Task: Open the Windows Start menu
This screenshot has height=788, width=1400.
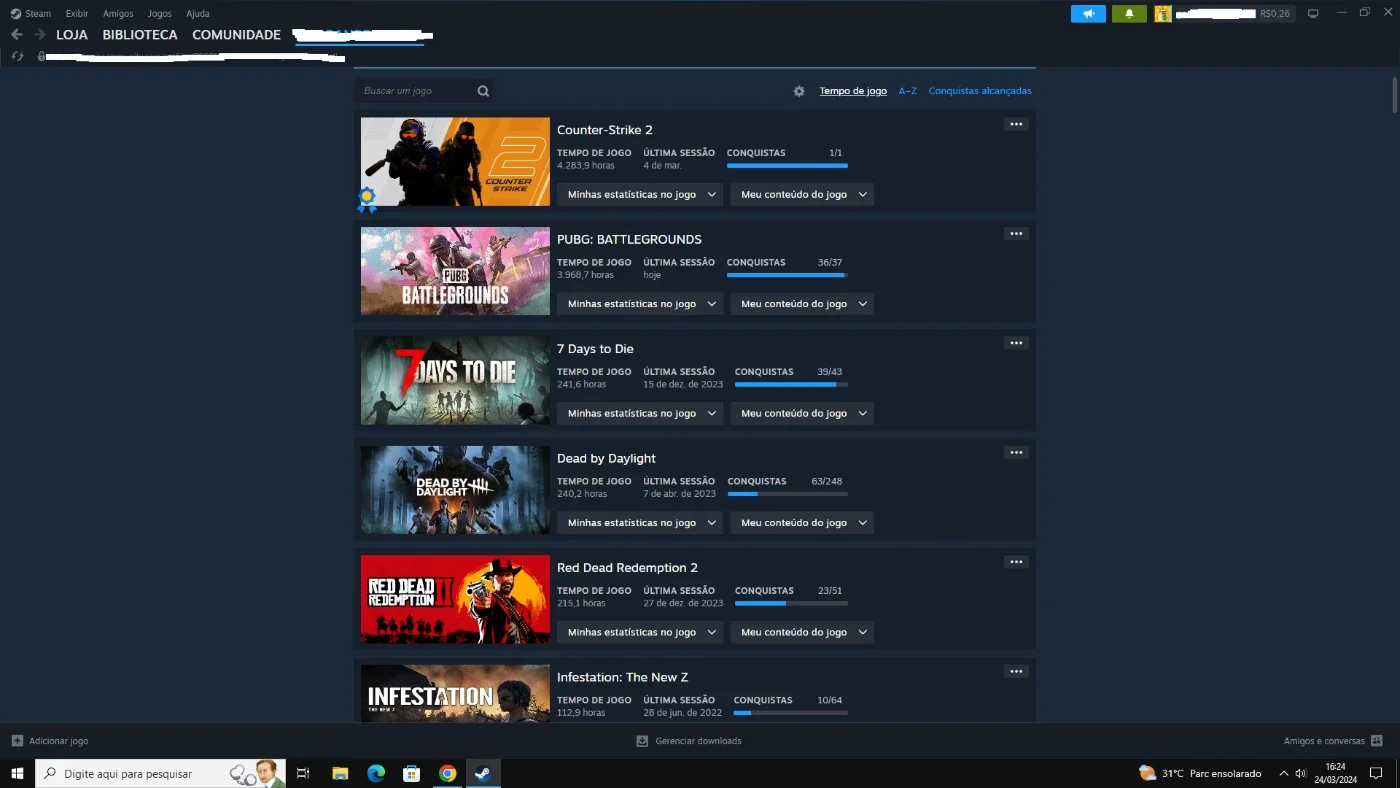Action: [17, 773]
